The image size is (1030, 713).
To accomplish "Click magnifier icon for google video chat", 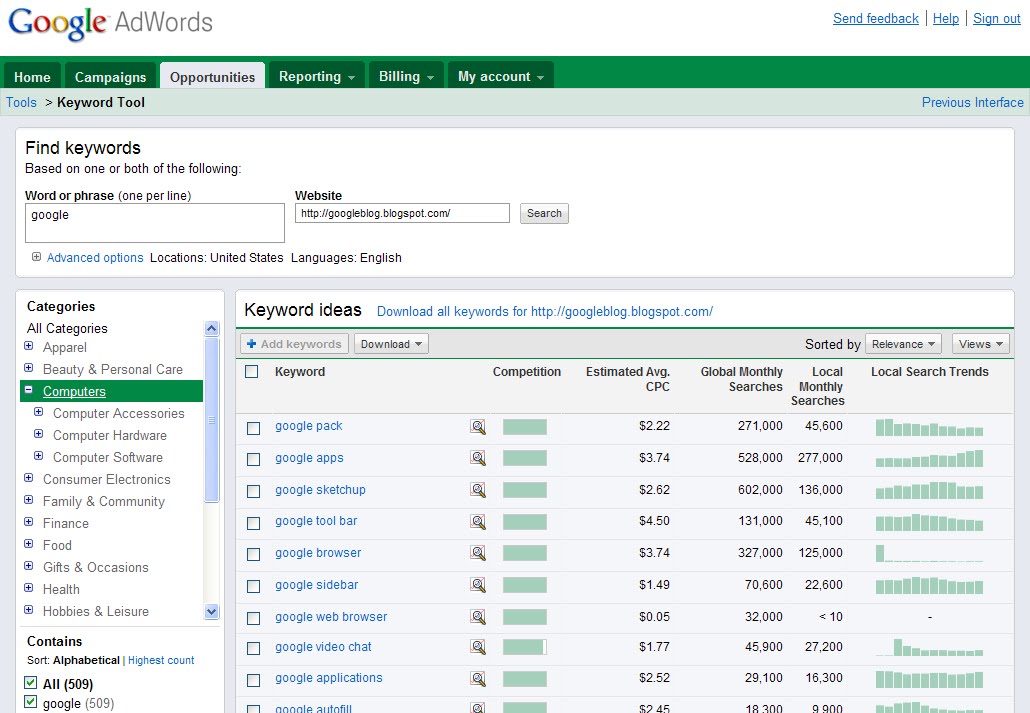I will pyautogui.click(x=478, y=647).
